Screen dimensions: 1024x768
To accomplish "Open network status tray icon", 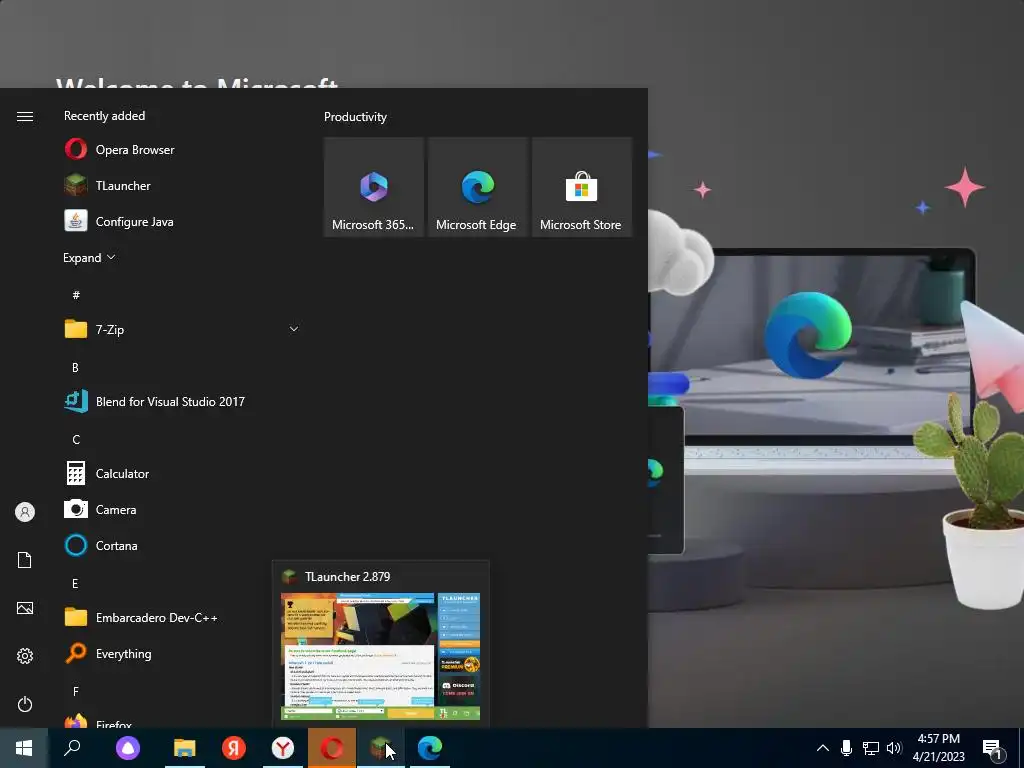I will click(871, 748).
